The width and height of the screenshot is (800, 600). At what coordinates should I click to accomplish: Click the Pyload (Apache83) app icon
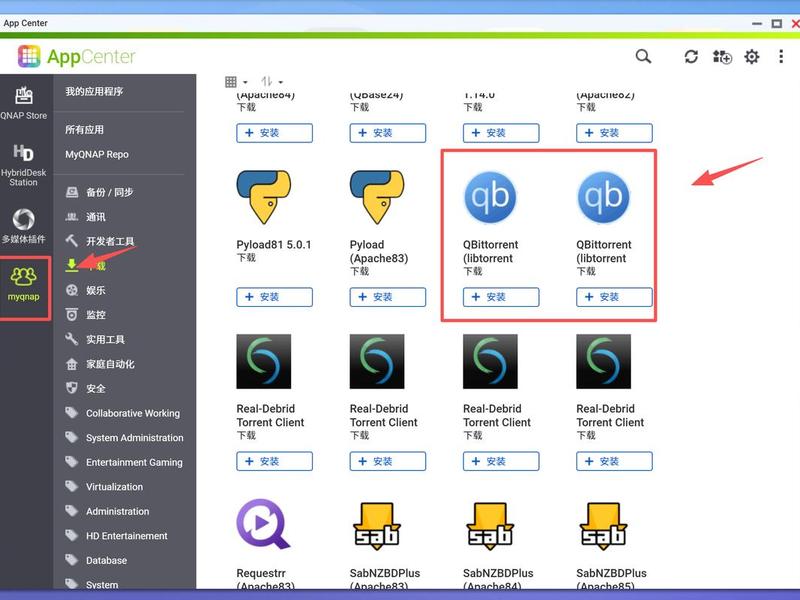click(377, 197)
